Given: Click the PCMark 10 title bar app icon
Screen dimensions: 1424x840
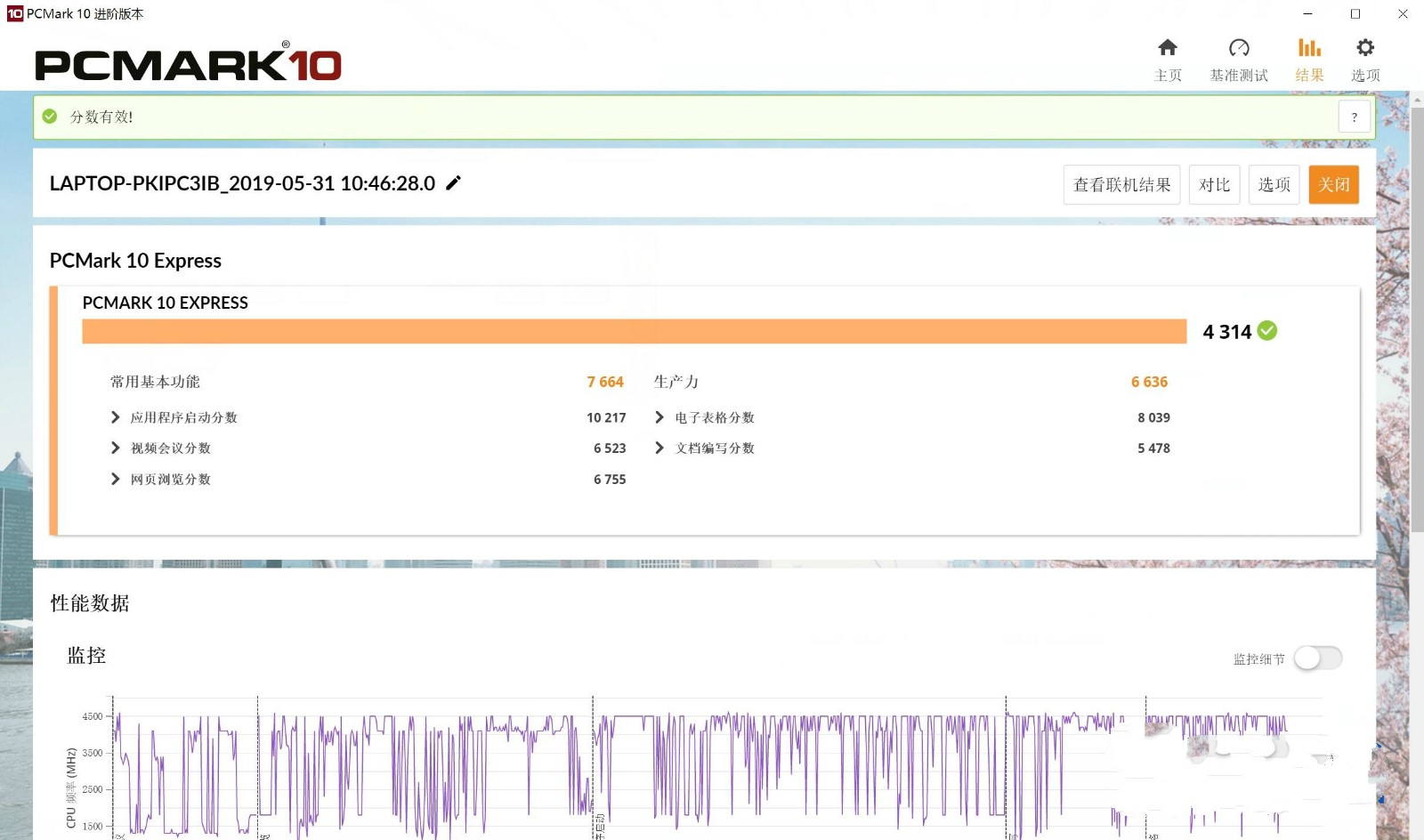Looking at the screenshot, I should pyautogui.click(x=14, y=13).
